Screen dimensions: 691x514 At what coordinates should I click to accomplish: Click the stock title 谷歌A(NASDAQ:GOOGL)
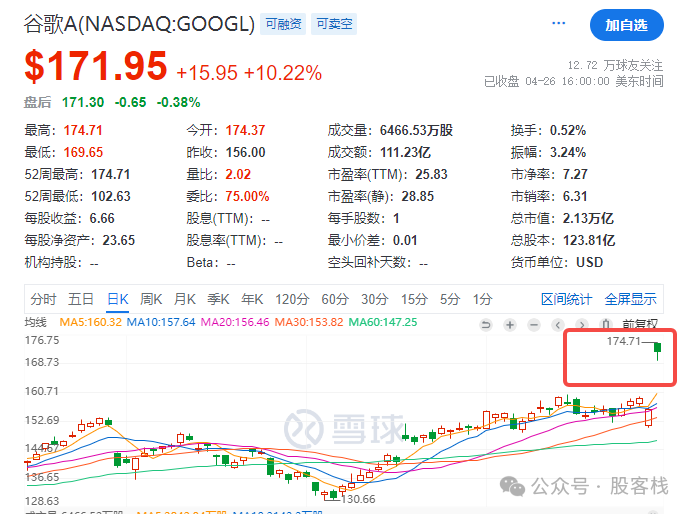coord(139,24)
